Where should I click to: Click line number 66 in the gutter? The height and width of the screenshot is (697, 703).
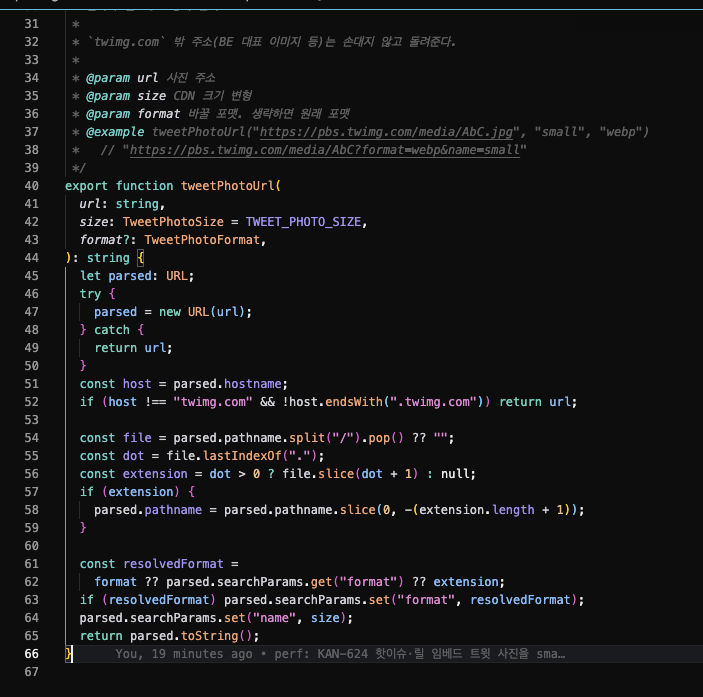coord(31,654)
